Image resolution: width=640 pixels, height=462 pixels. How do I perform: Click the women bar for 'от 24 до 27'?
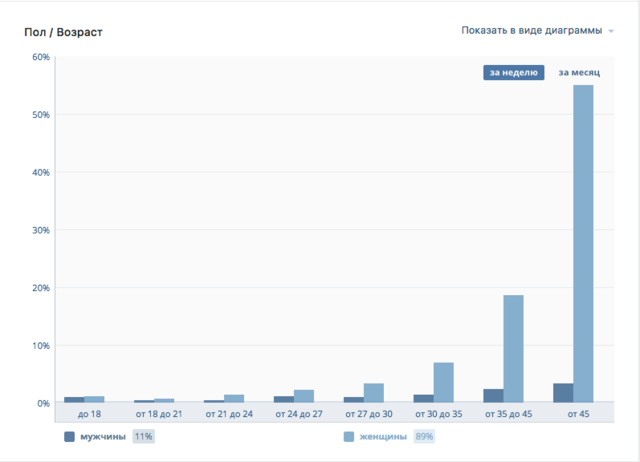(x=304, y=396)
